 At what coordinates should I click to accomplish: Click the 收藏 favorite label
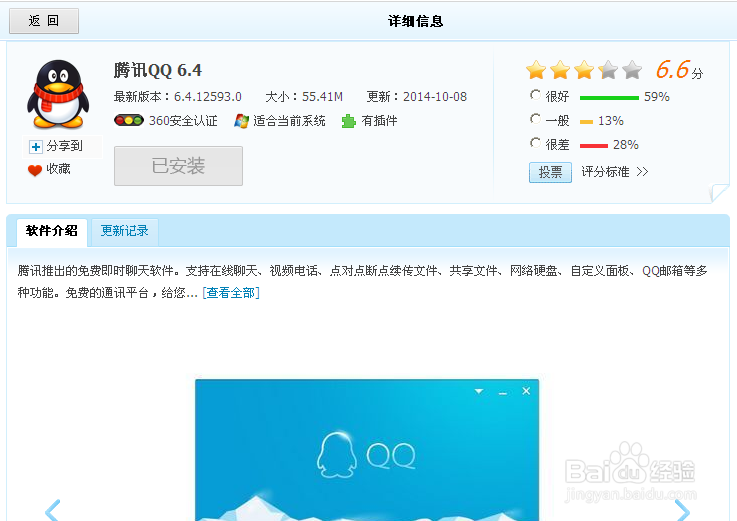[x=58, y=169]
